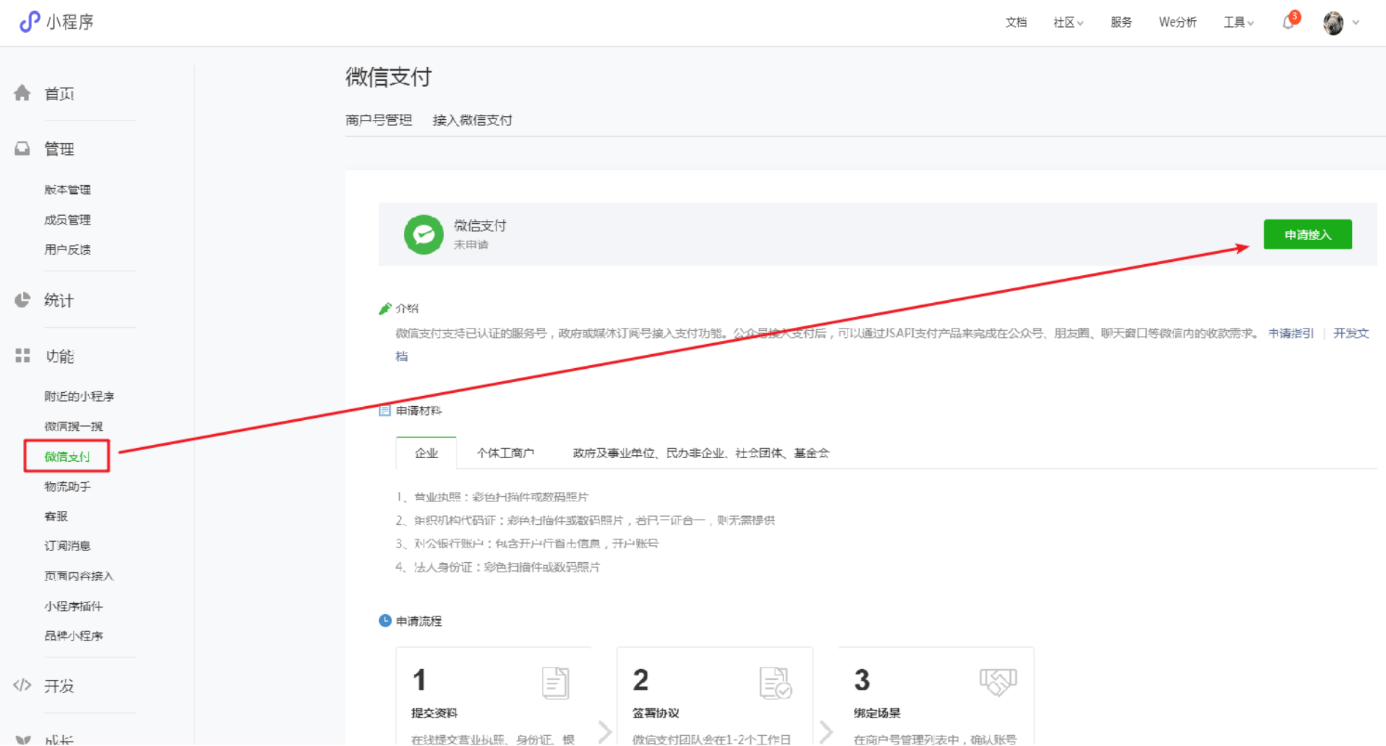The width and height of the screenshot is (1386, 746).
Task: Open the 申请指引 link
Action: 1291,334
